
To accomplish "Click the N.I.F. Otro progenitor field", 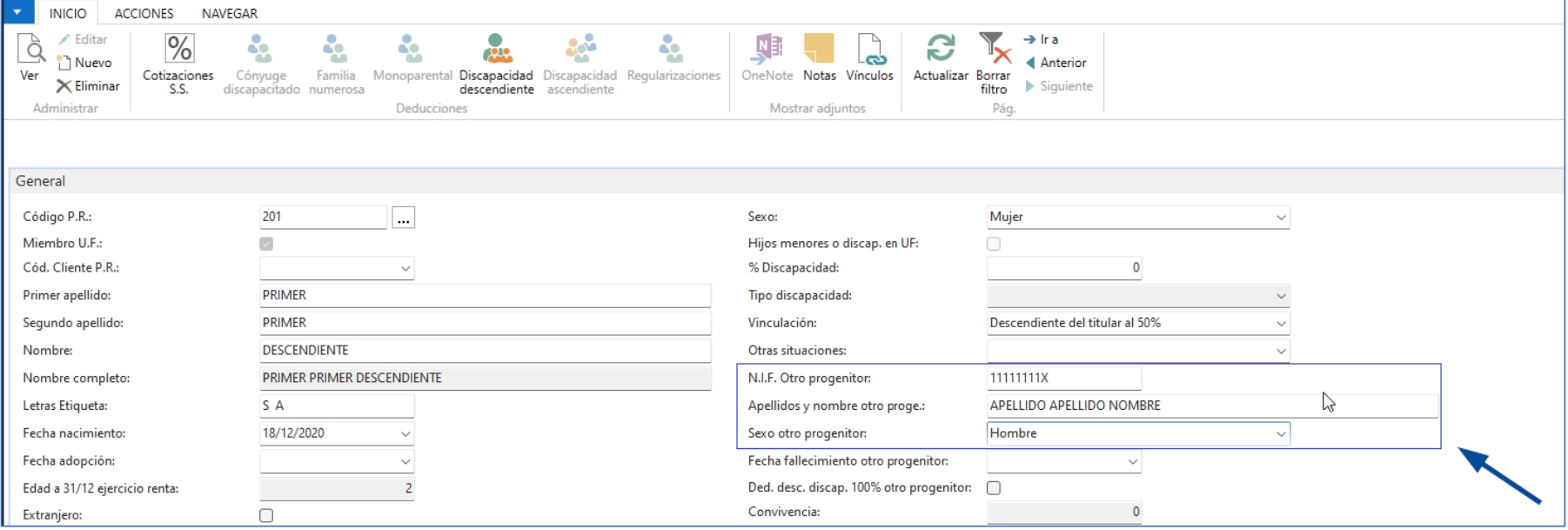I will point(1062,378).
